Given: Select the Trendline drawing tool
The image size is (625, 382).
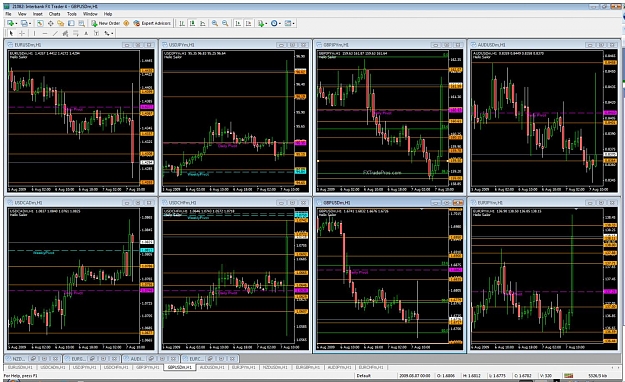Looking at the screenshot, I should (x=55, y=33).
